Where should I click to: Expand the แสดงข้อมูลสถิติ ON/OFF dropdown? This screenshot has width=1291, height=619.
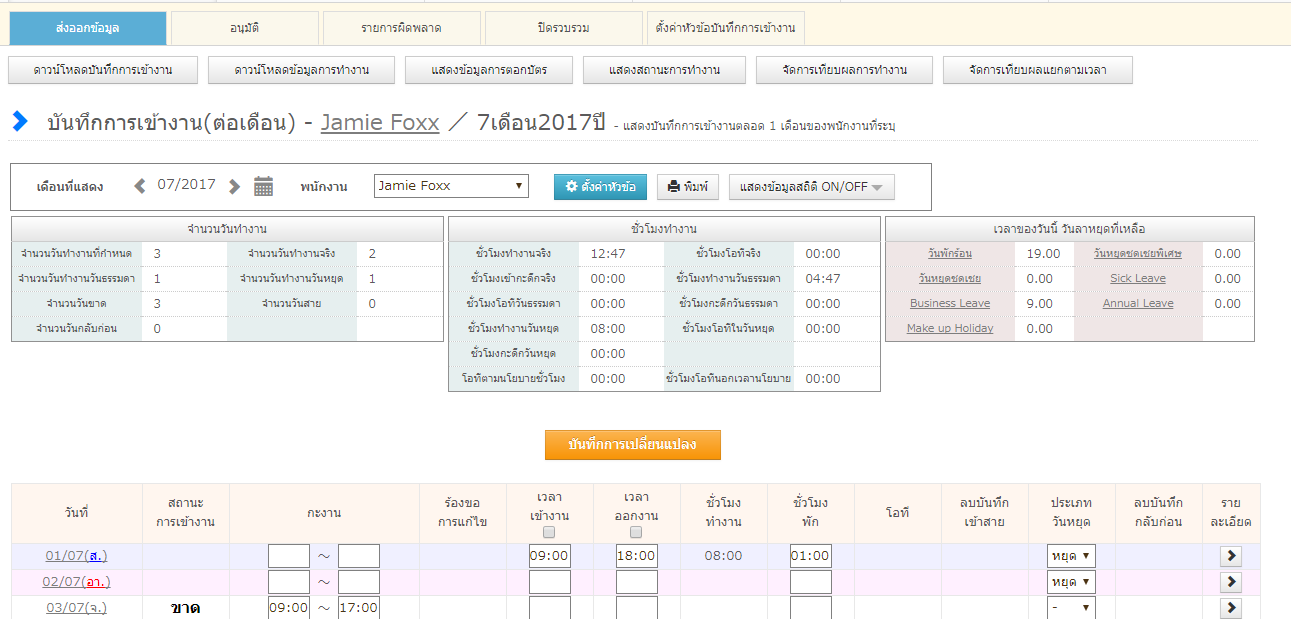pyautogui.click(x=811, y=187)
